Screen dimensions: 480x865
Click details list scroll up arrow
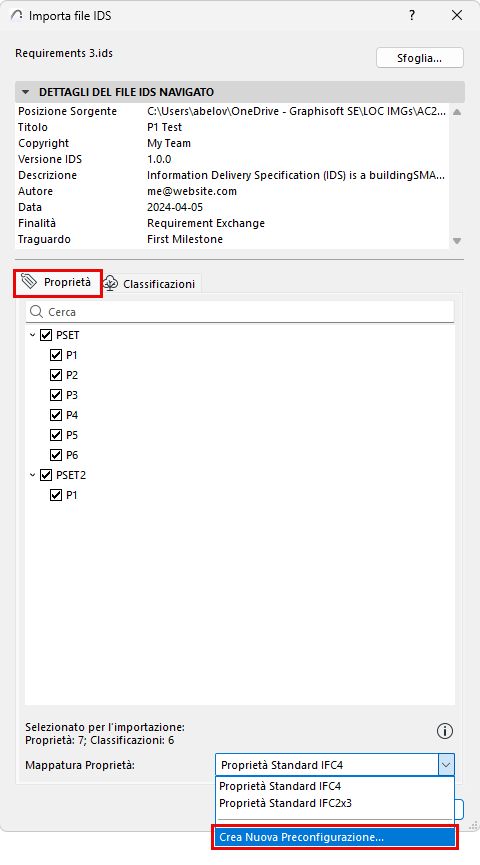[x=457, y=112]
